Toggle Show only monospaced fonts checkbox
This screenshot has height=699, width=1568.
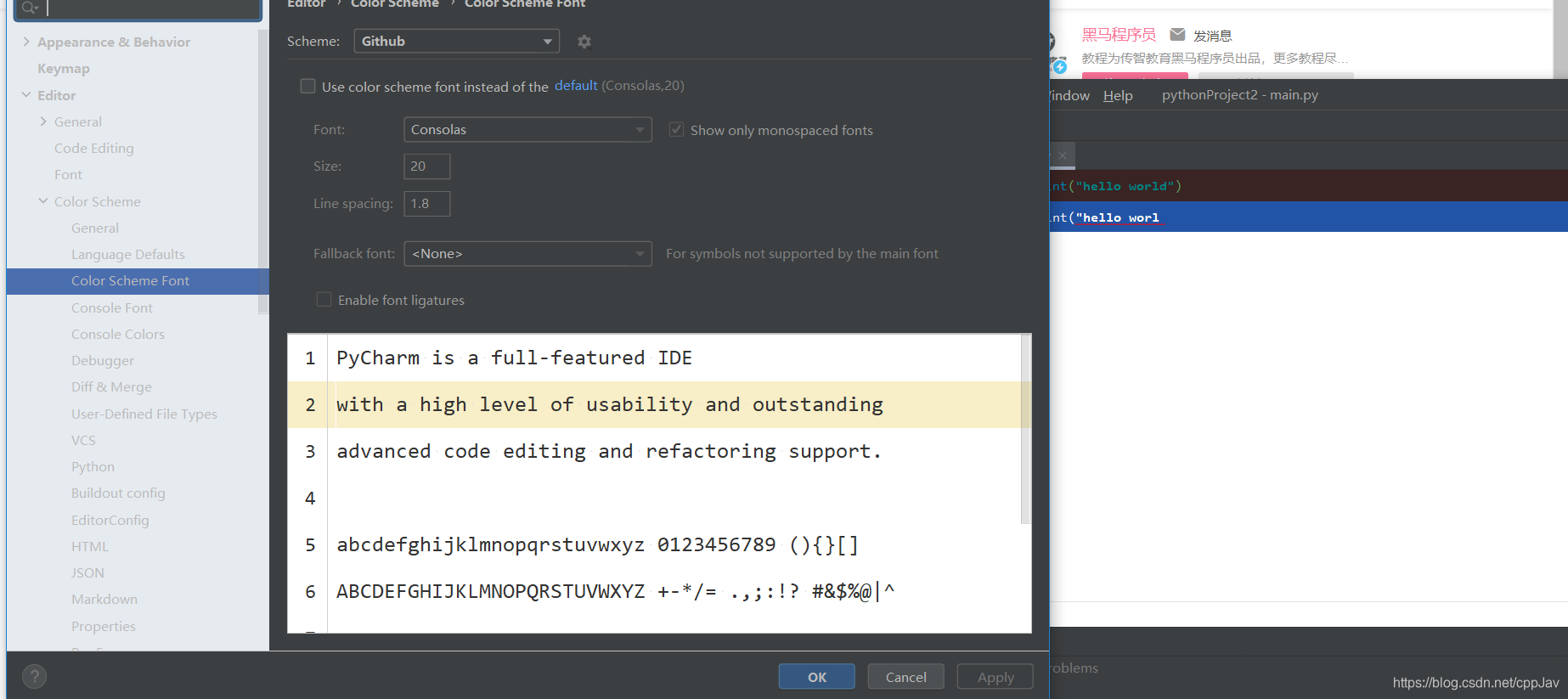pos(676,129)
